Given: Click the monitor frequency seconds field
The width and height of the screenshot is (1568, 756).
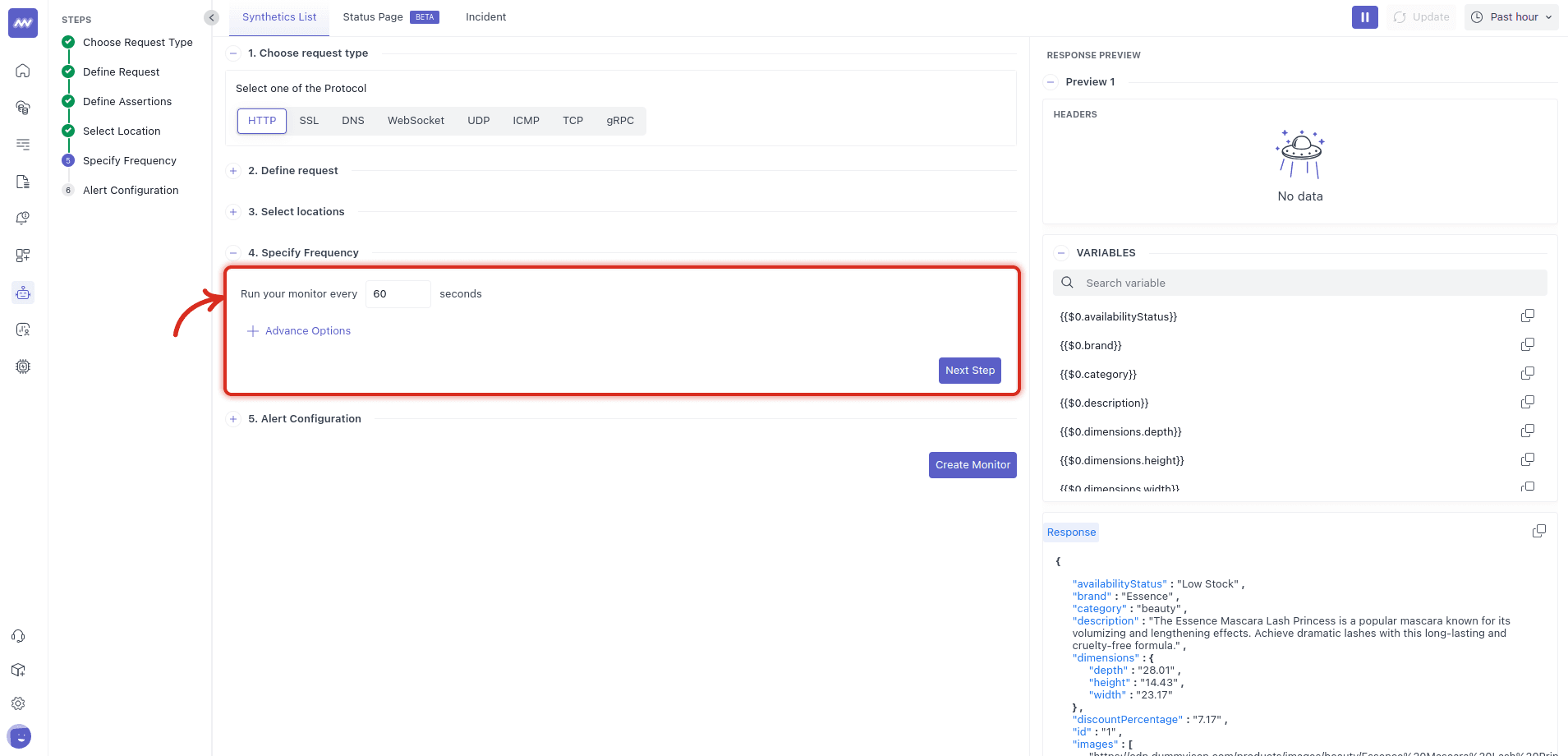Looking at the screenshot, I should point(398,294).
